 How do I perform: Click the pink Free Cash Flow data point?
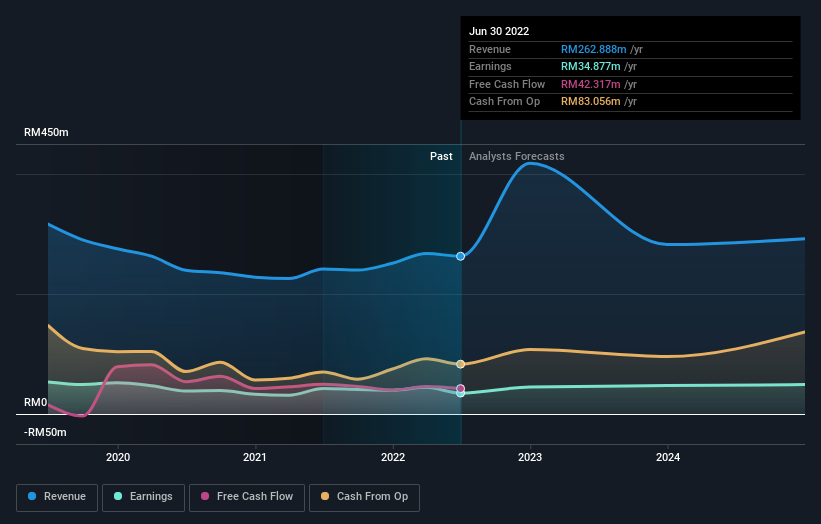tap(460, 388)
